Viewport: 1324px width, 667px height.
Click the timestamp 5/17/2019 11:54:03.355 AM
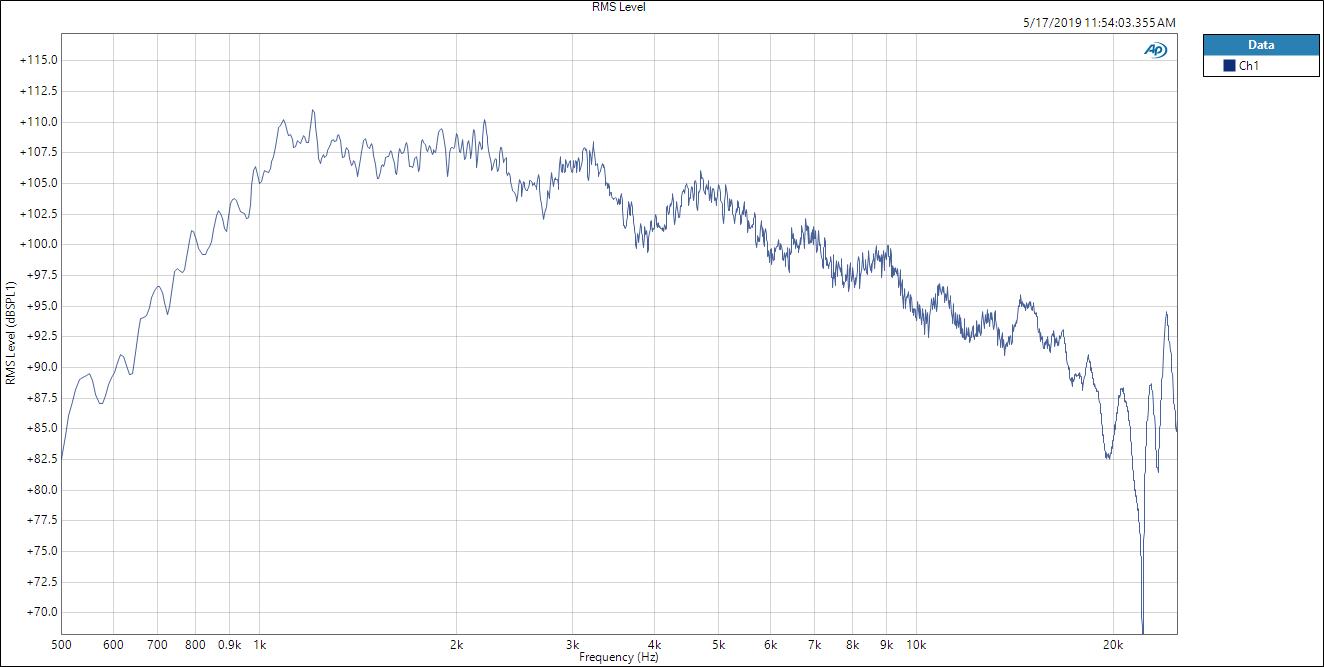click(1100, 22)
